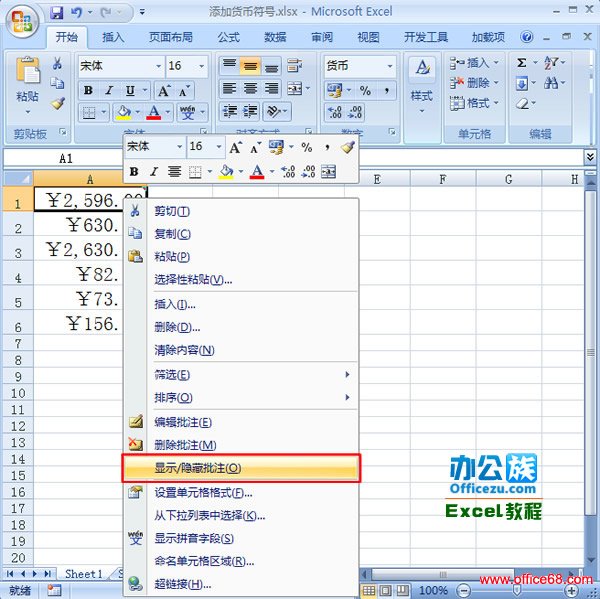The width and height of the screenshot is (600, 599).
Task: Align text right in ribbon
Action: point(271,89)
